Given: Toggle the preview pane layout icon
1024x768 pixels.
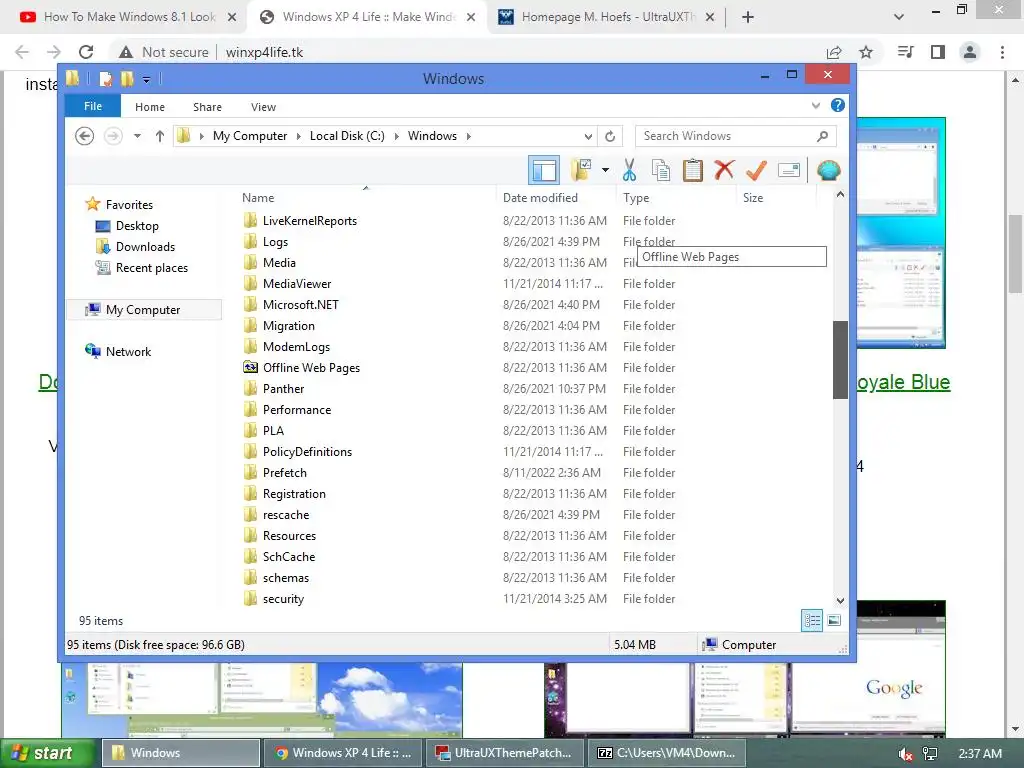Looking at the screenshot, I should (543, 170).
